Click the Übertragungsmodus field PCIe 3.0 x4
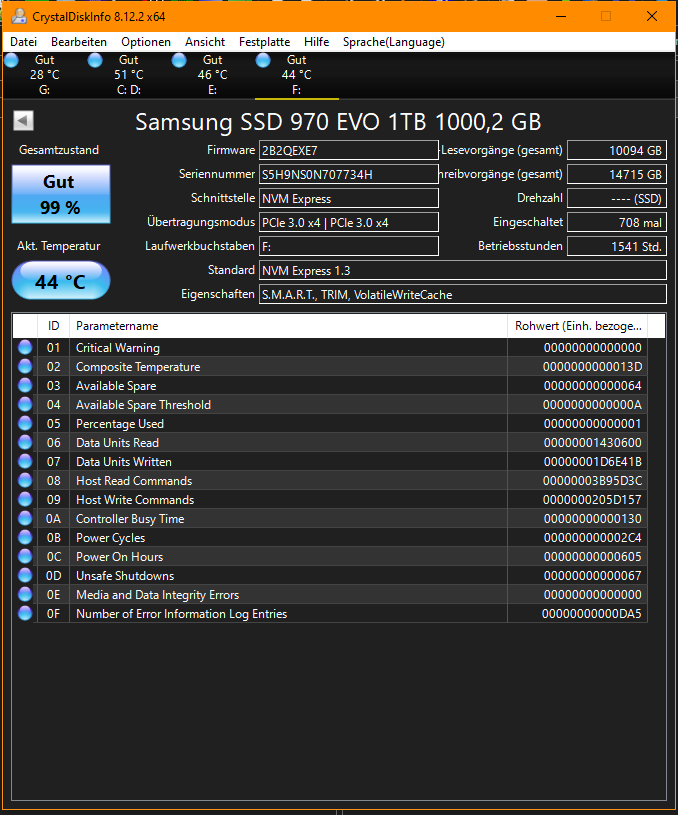This screenshot has height=815, width=678. [x=348, y=222]
